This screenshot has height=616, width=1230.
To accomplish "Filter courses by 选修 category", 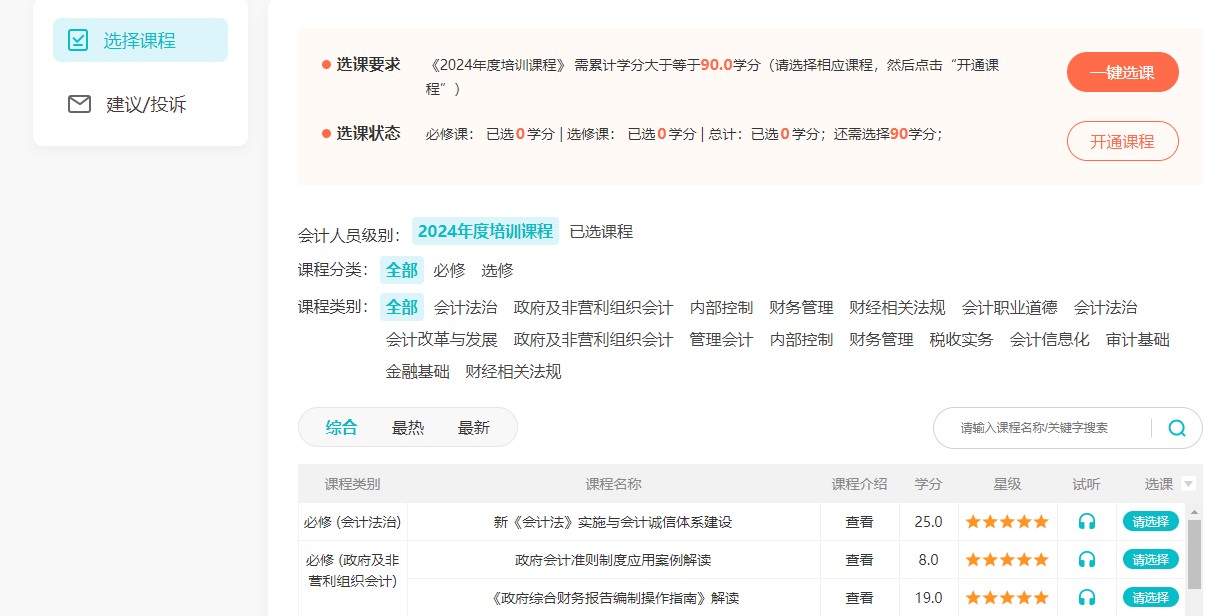I will [x=496, y=270].
